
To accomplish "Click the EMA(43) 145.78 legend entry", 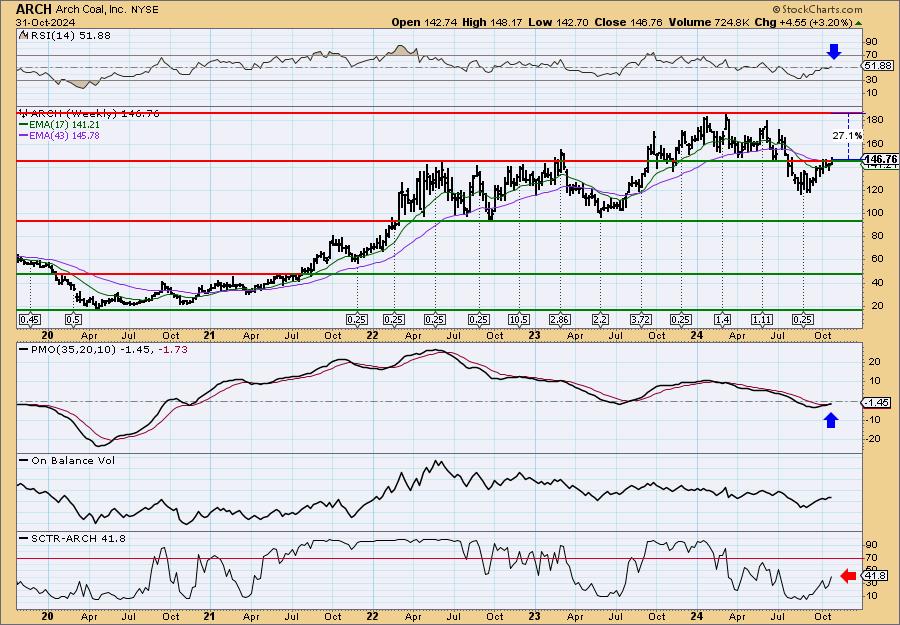I will (x=59, y=135).
